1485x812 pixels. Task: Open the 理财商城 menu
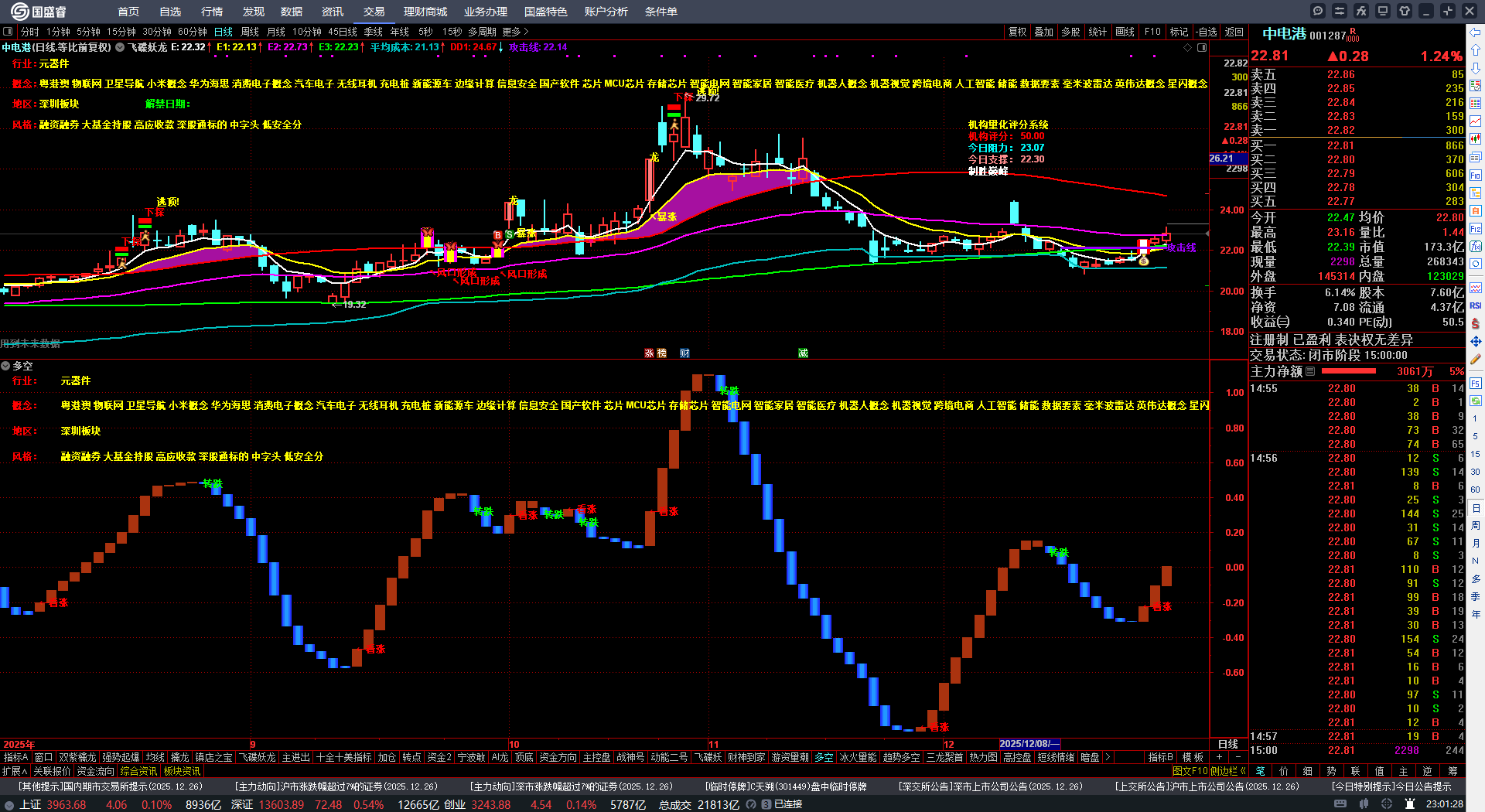coord(425,12)
